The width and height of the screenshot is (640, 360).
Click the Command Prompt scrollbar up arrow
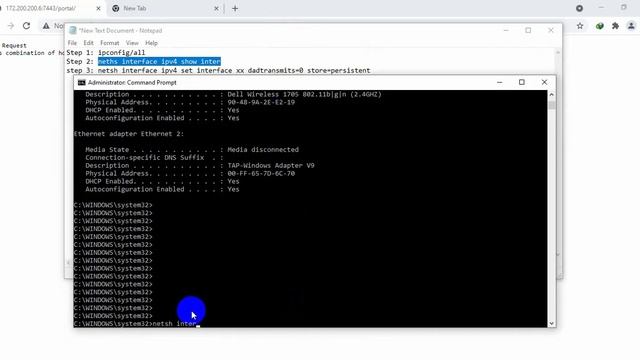[x=551, y=94]
